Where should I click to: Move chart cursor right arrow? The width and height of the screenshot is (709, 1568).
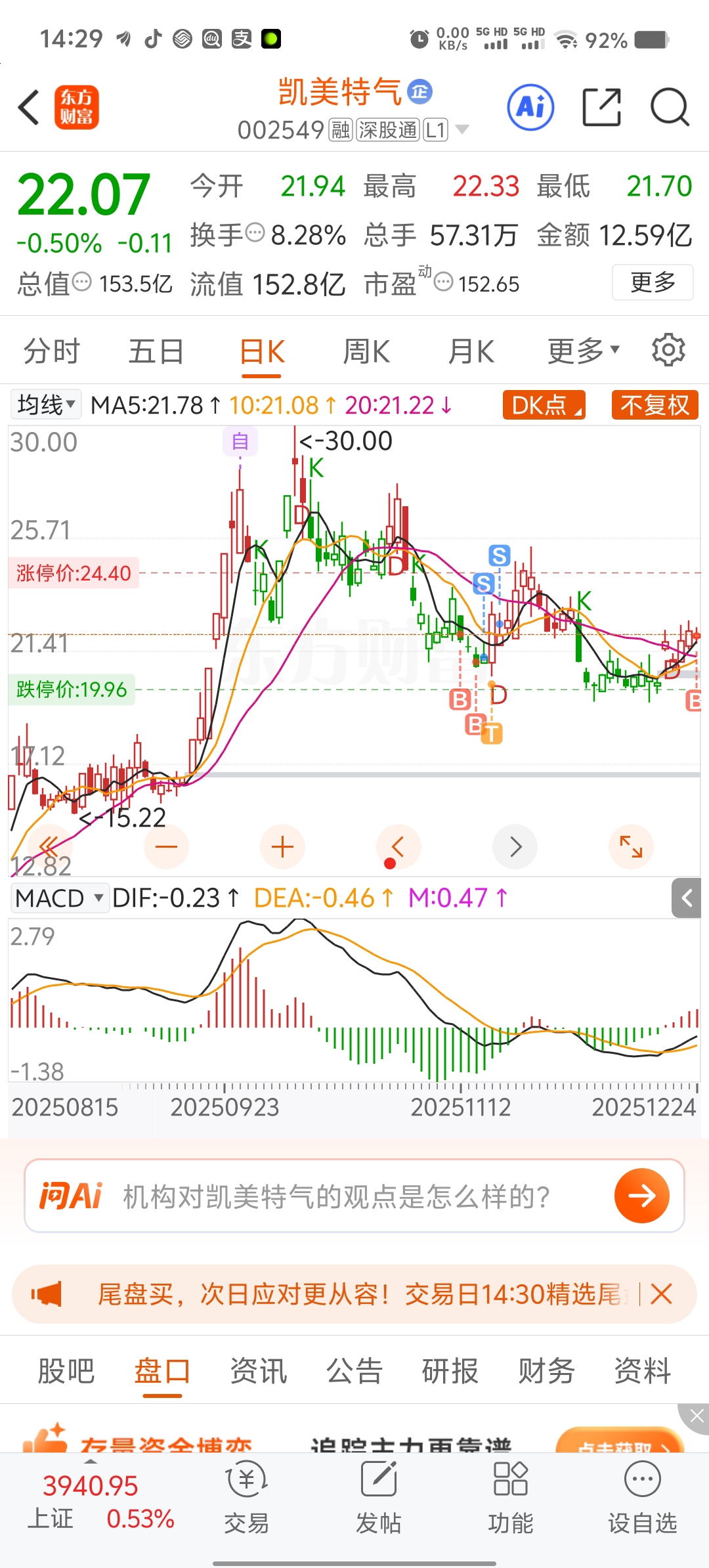(x=515, y=846)
